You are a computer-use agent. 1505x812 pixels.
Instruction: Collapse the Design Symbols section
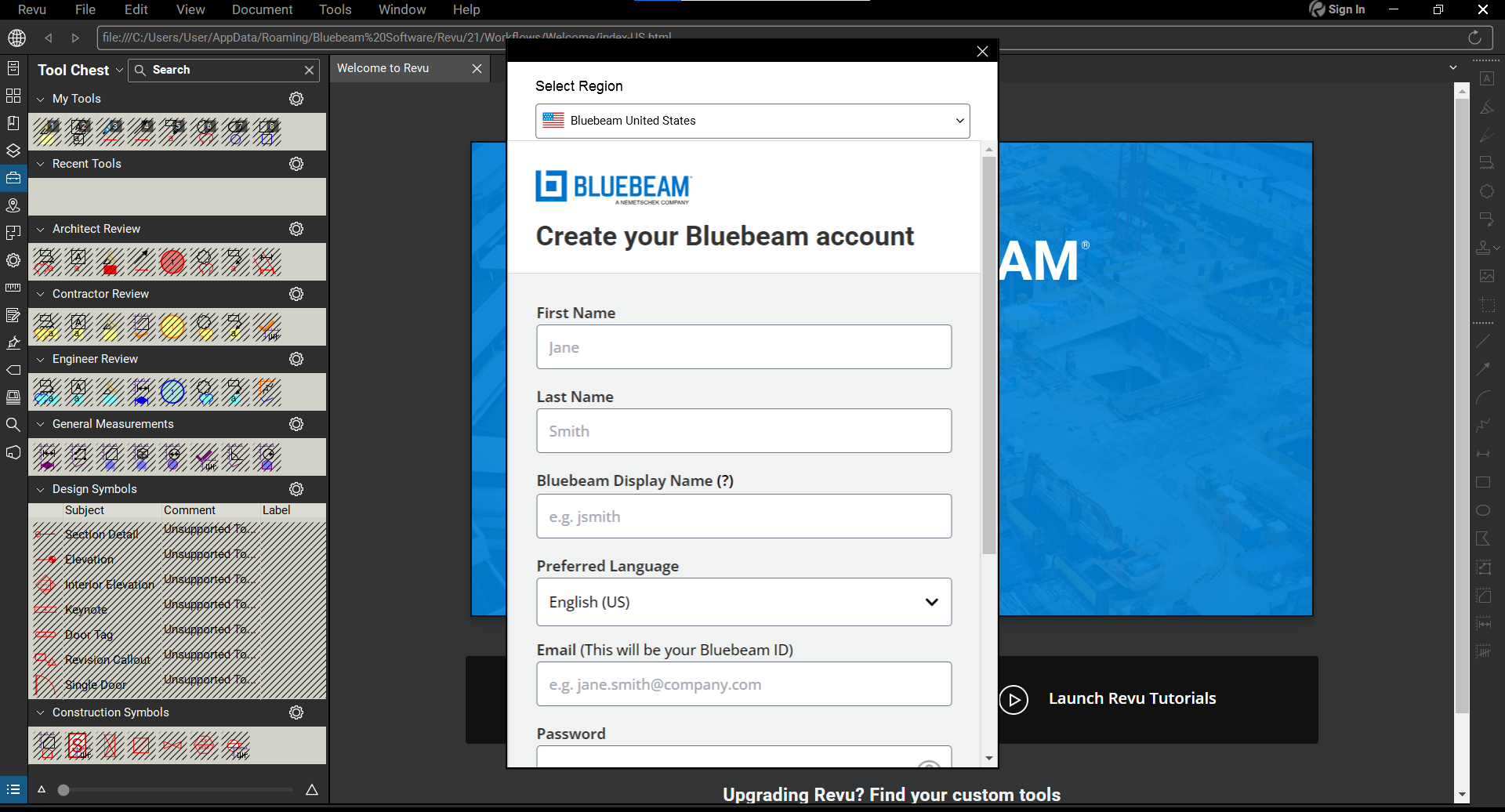(x=41, y=489)
